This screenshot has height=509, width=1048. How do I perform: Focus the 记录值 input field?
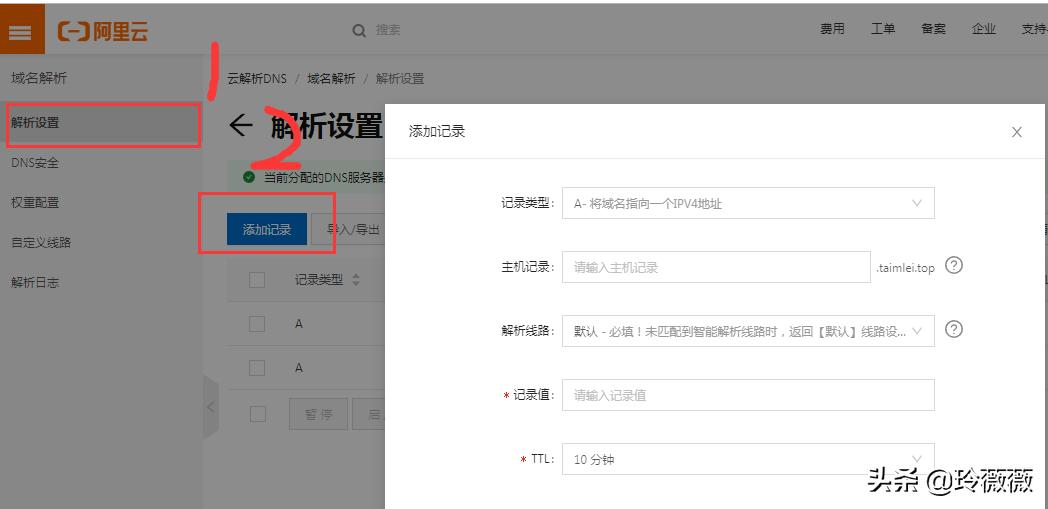748,395
